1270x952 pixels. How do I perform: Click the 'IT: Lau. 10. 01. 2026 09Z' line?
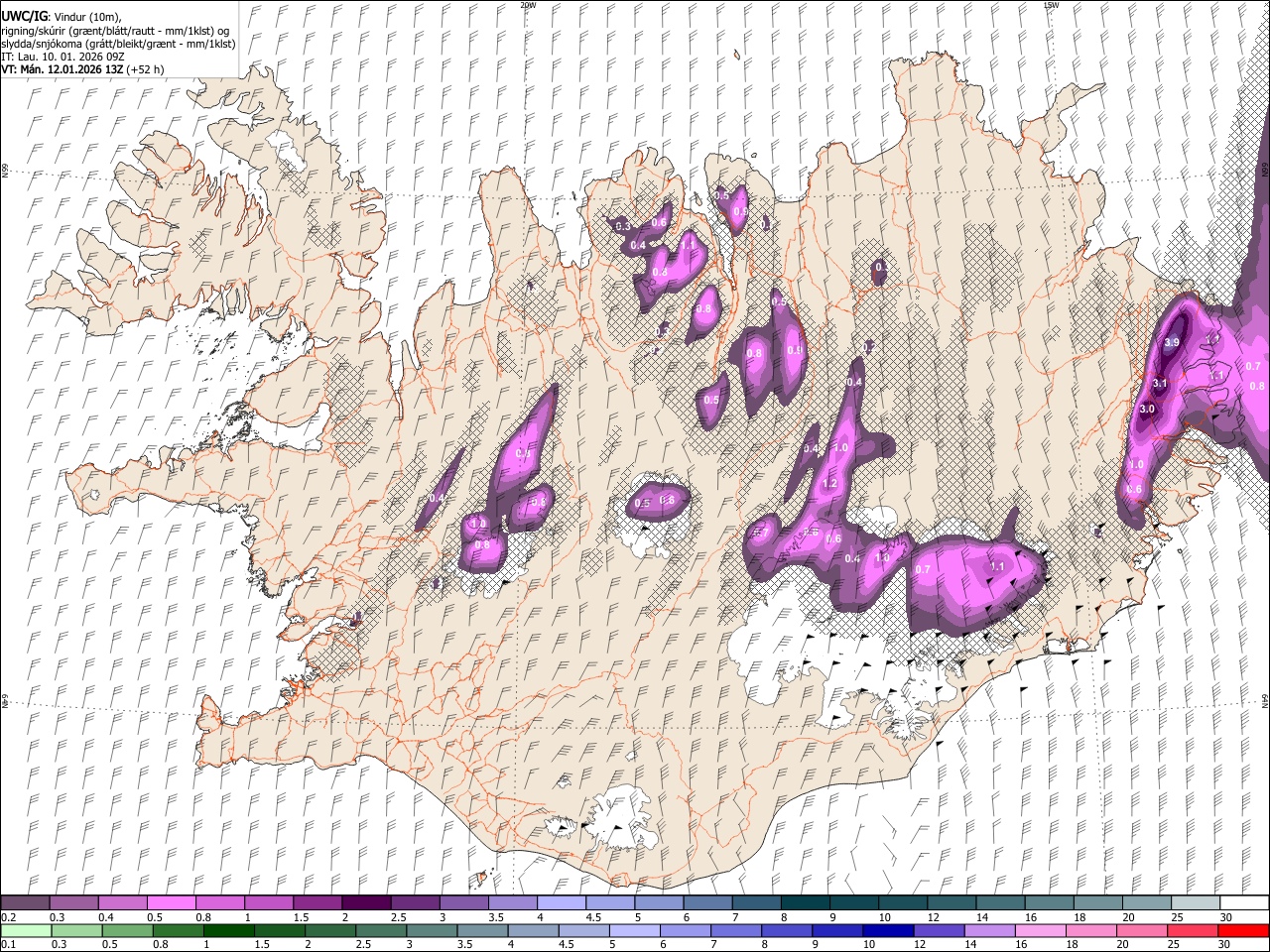coord(62,57)
